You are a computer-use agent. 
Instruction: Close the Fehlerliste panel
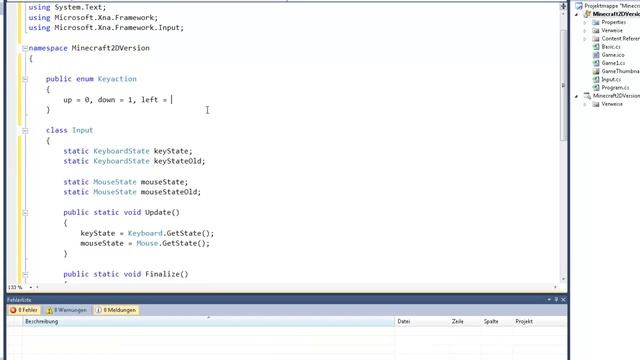pyautogui.click(x=563, y=300)
